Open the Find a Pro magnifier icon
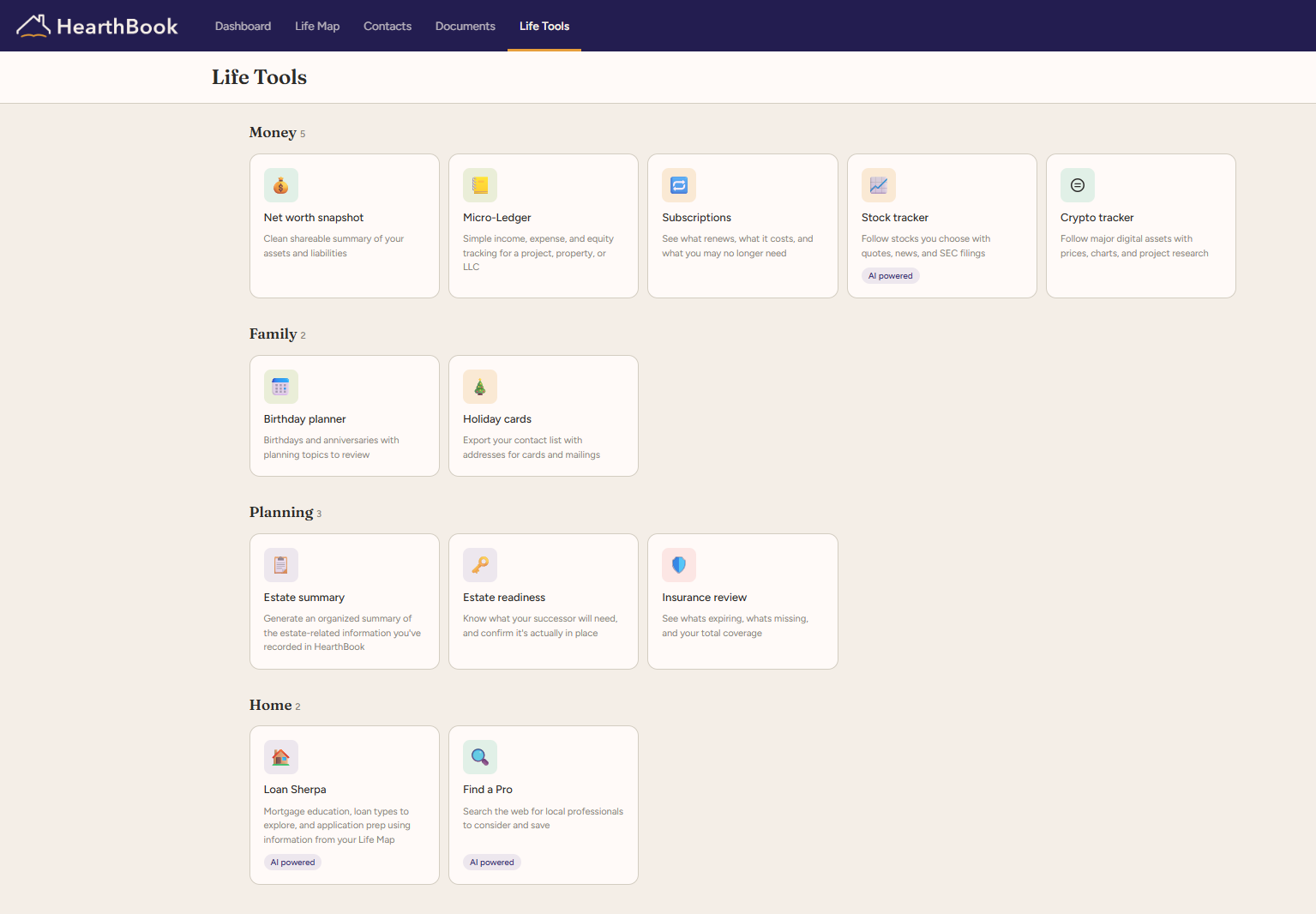 [x=480, y=757]
